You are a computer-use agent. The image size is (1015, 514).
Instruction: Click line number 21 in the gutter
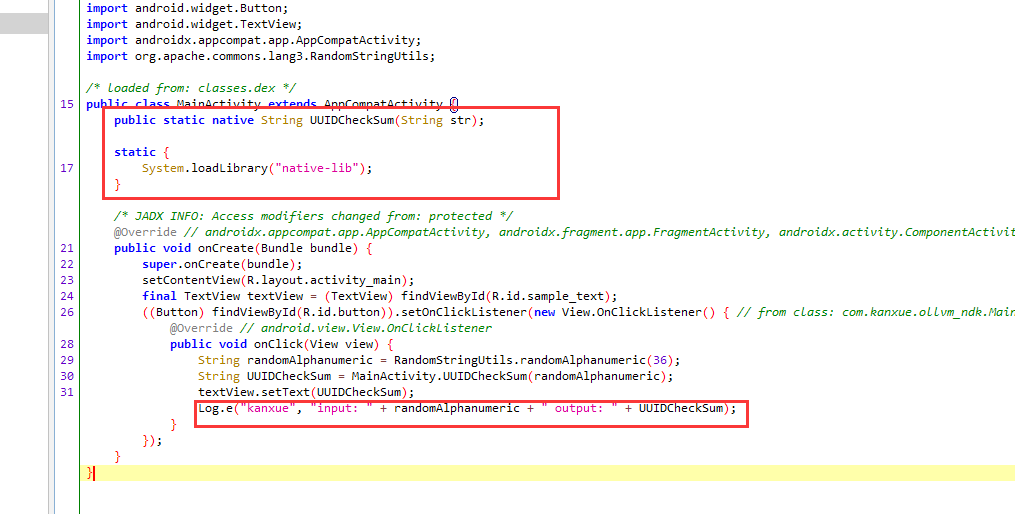click(x=67, y=249)
